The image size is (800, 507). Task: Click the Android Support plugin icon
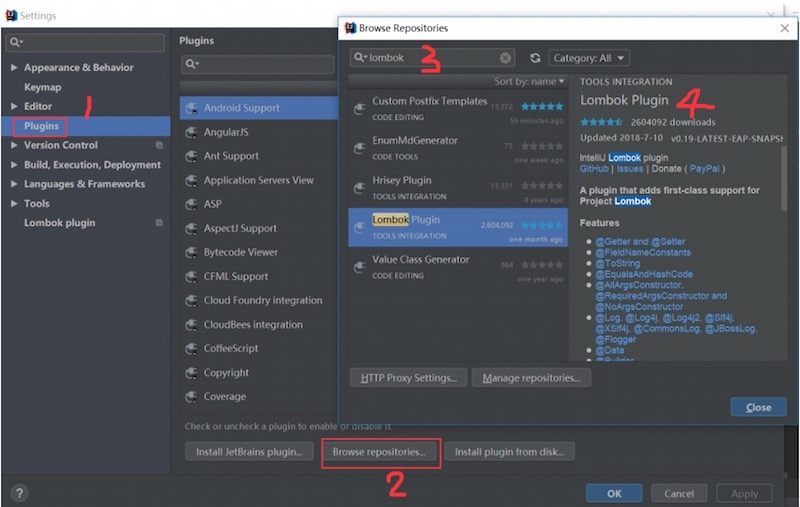pos(192,108)
